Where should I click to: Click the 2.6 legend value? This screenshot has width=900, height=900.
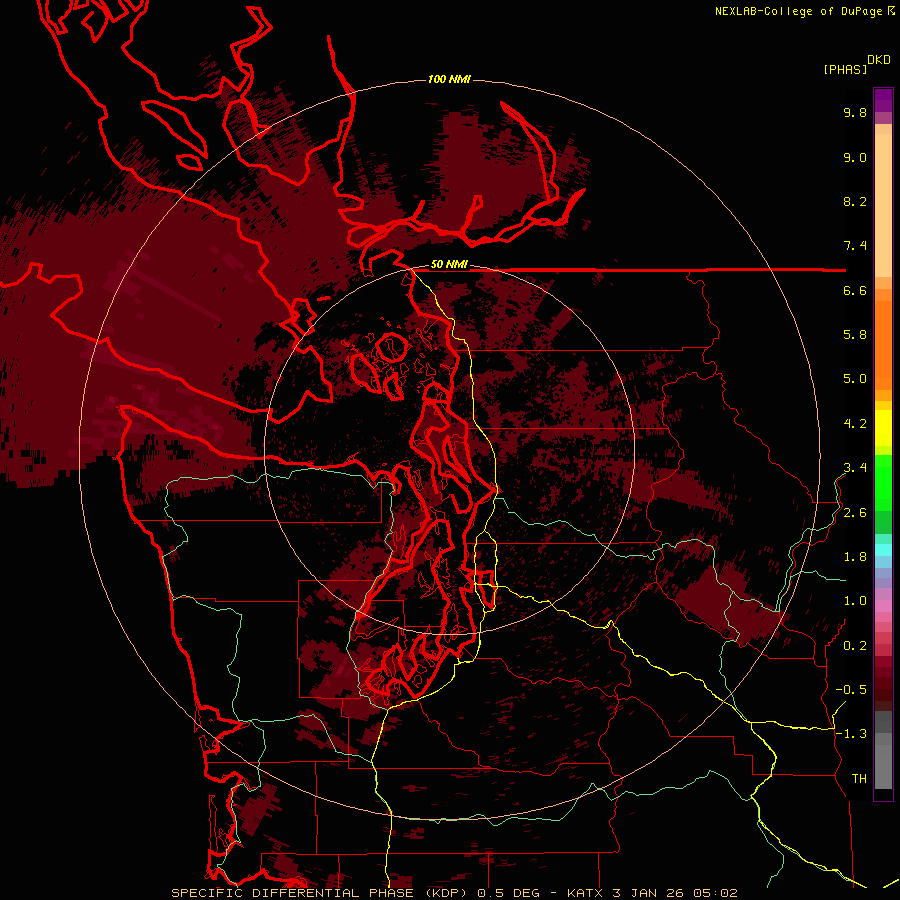point(855,513)
